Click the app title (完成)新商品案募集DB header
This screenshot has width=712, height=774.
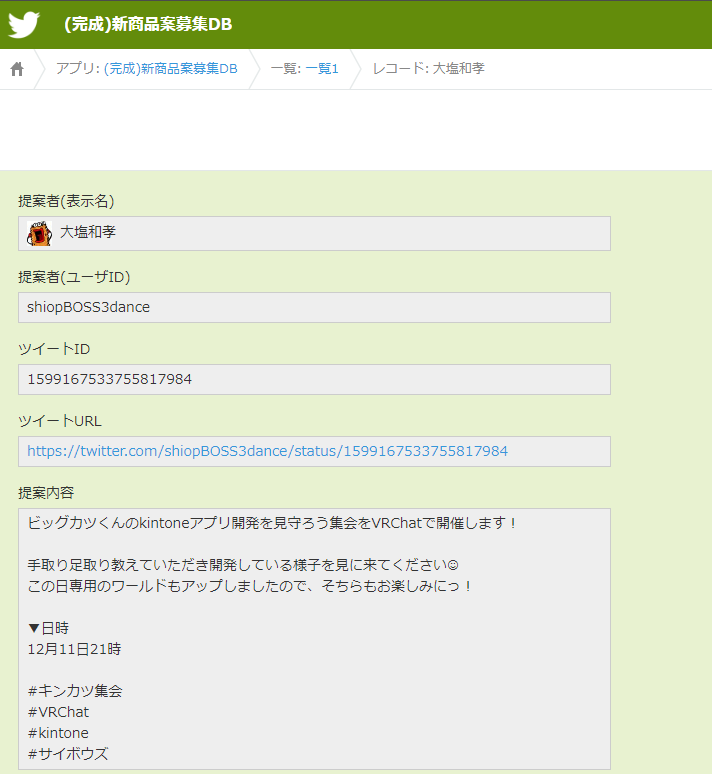(148, 24)
